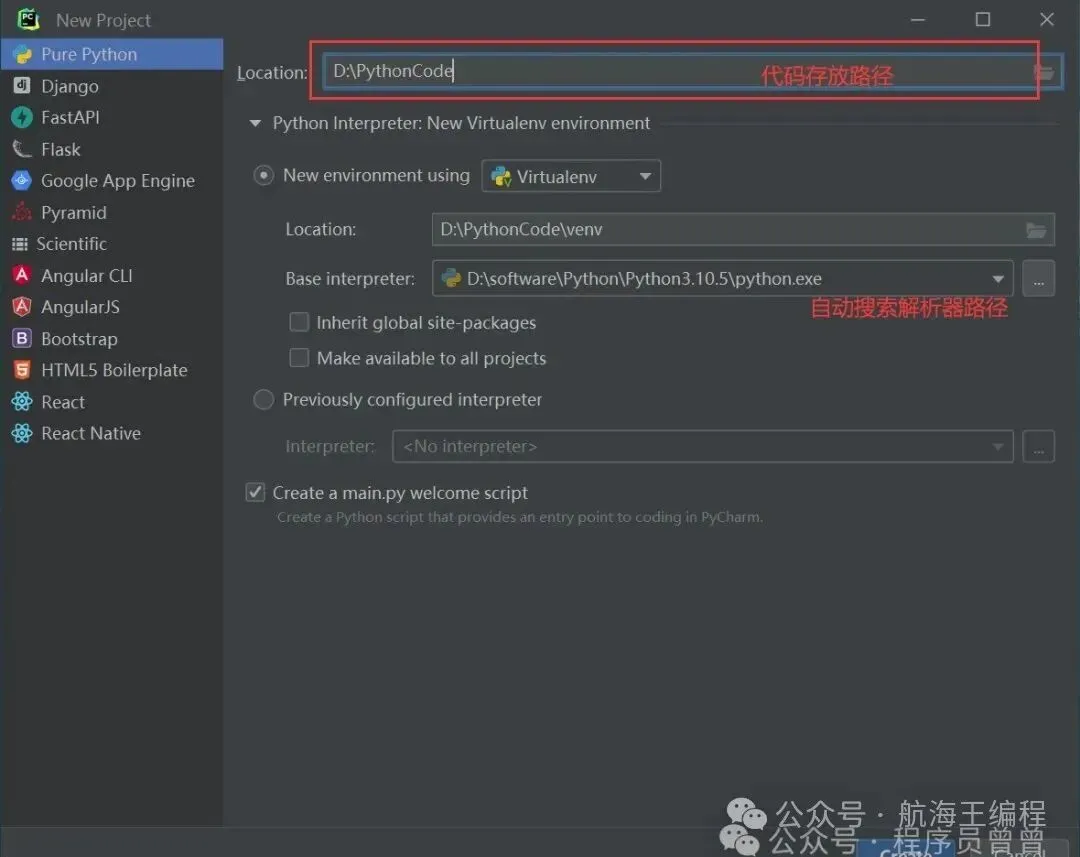Click the Pyramid framework icon

click(22, 211)
